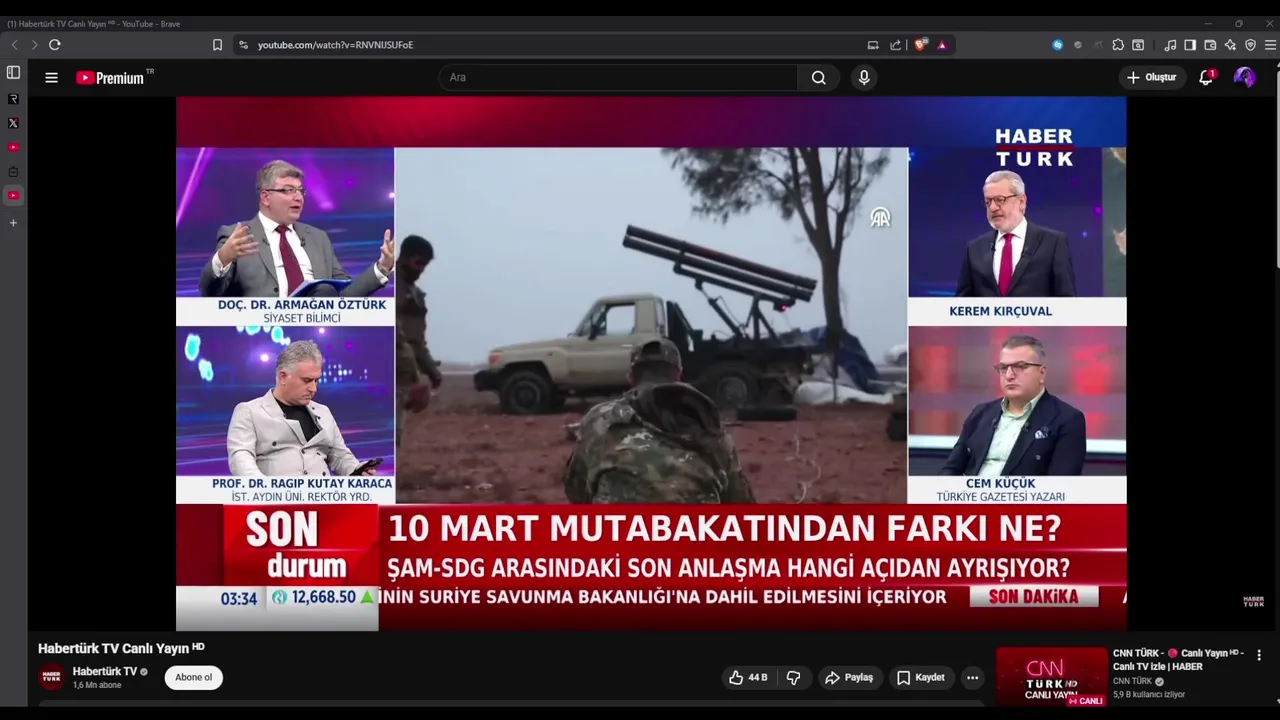Click the browser forward arrow

pyautogui.click(x=34, y=45)
